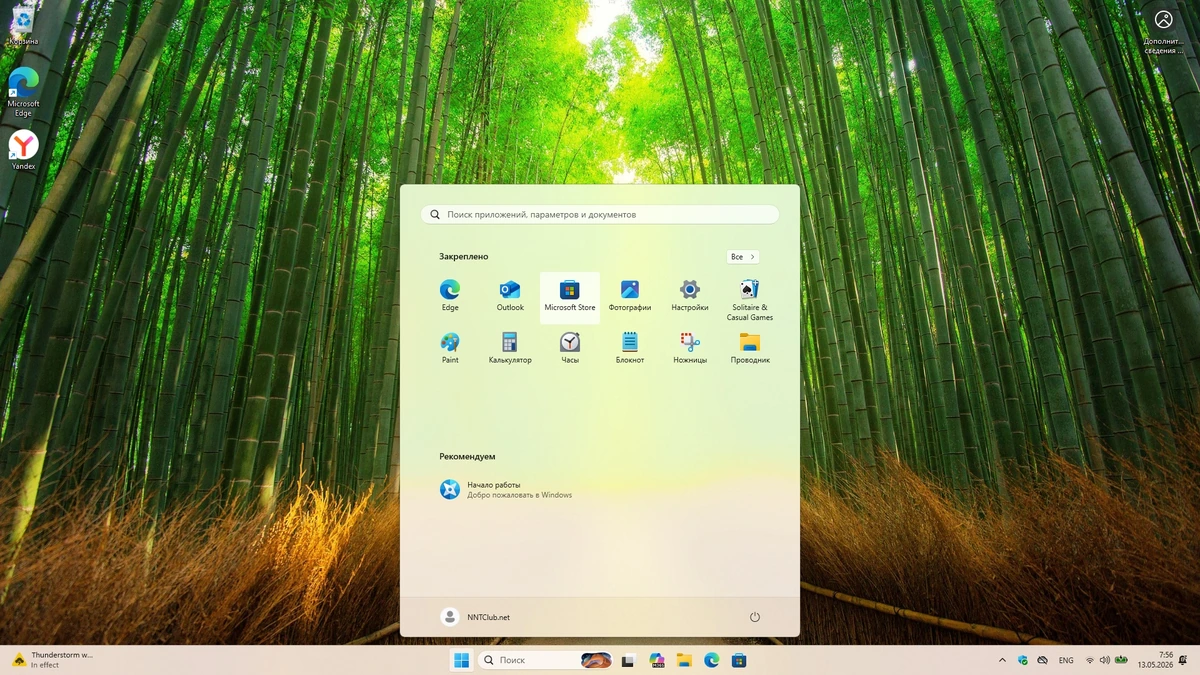Open Edge from pinned apps
Image resolution: width=1200 pixels, height=675 pixels.
tap(450, 296)
